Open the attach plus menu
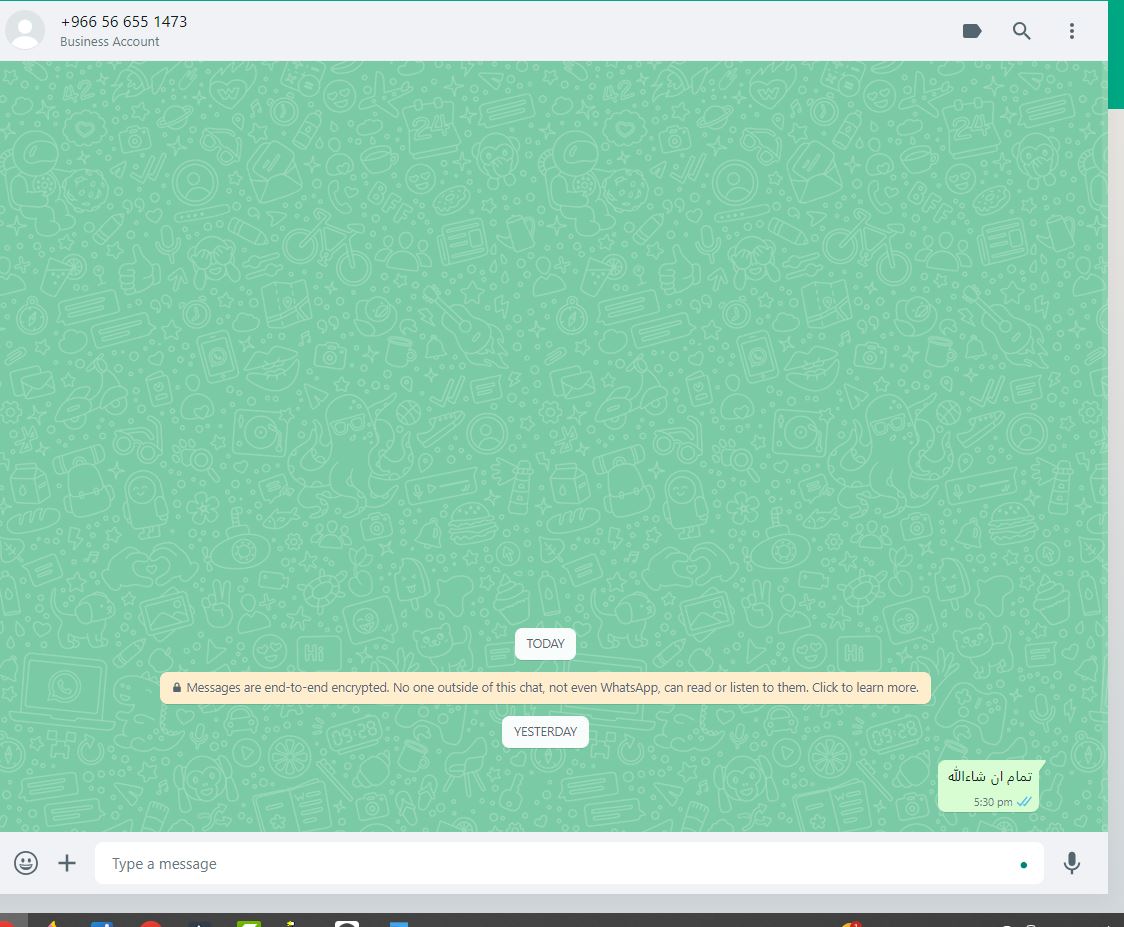 point(67,862)
